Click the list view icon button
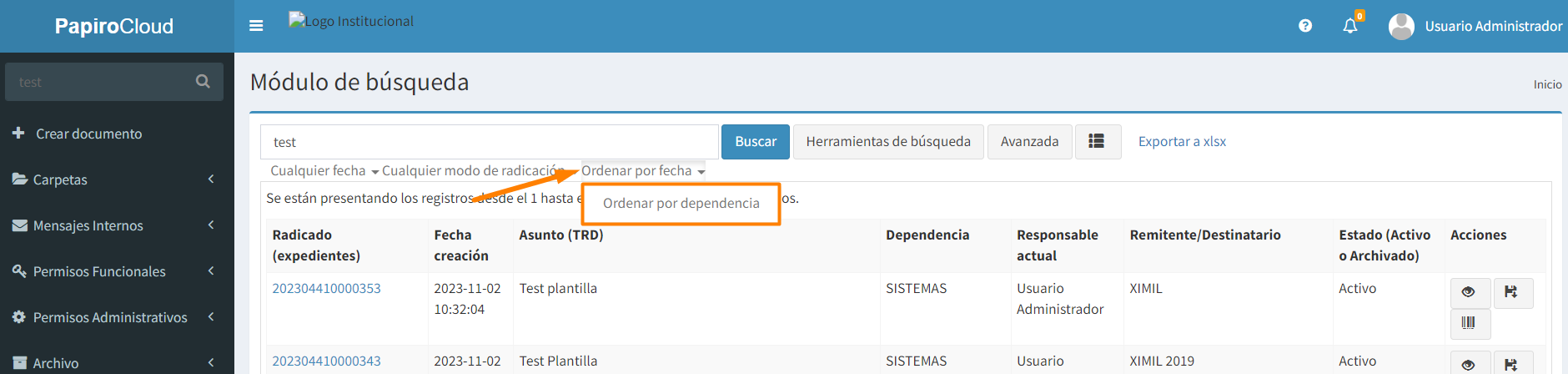The height and width of the screenshot is (374, 1568). click(x=1097, y=142)
